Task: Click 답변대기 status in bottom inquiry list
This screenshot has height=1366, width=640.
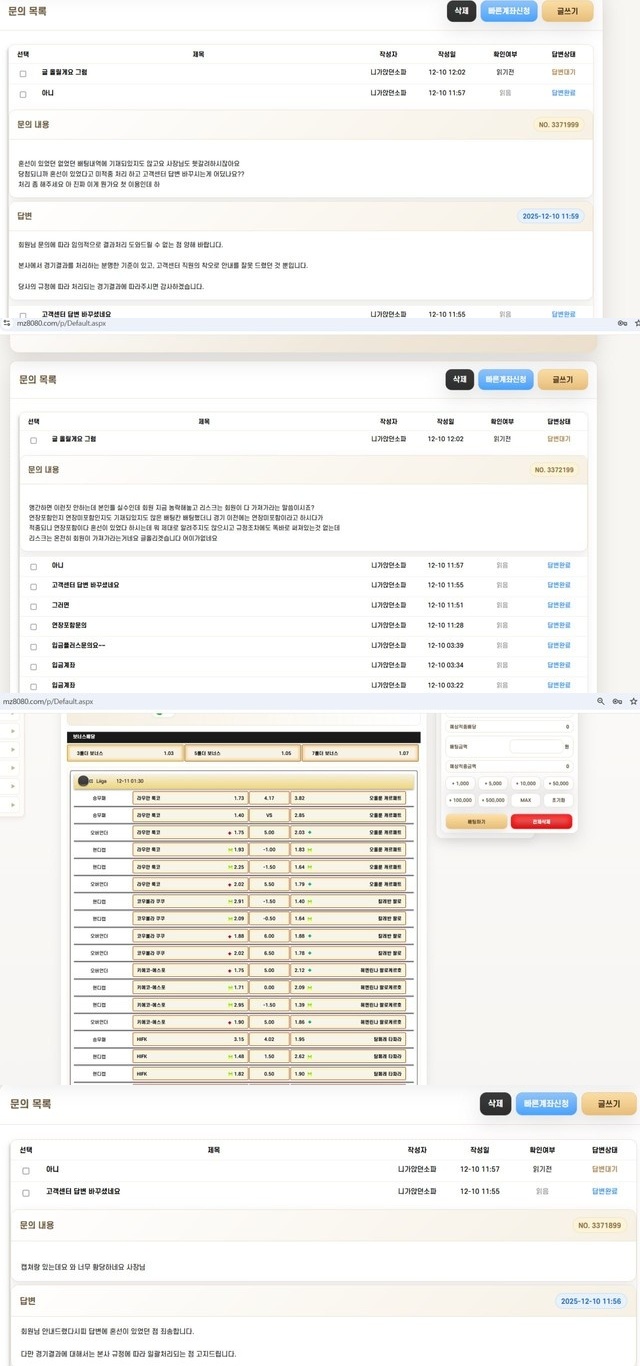Action: [x=605, y=1168]
